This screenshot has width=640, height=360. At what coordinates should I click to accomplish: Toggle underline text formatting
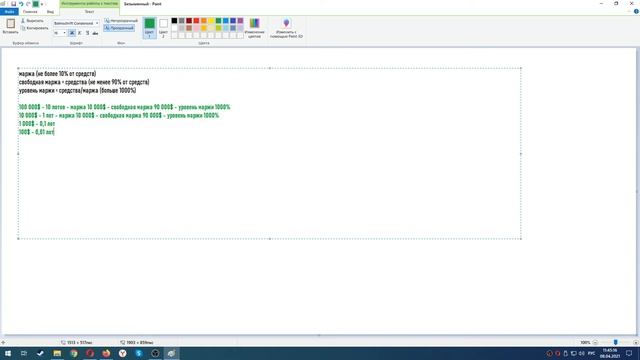click(87, 33)
